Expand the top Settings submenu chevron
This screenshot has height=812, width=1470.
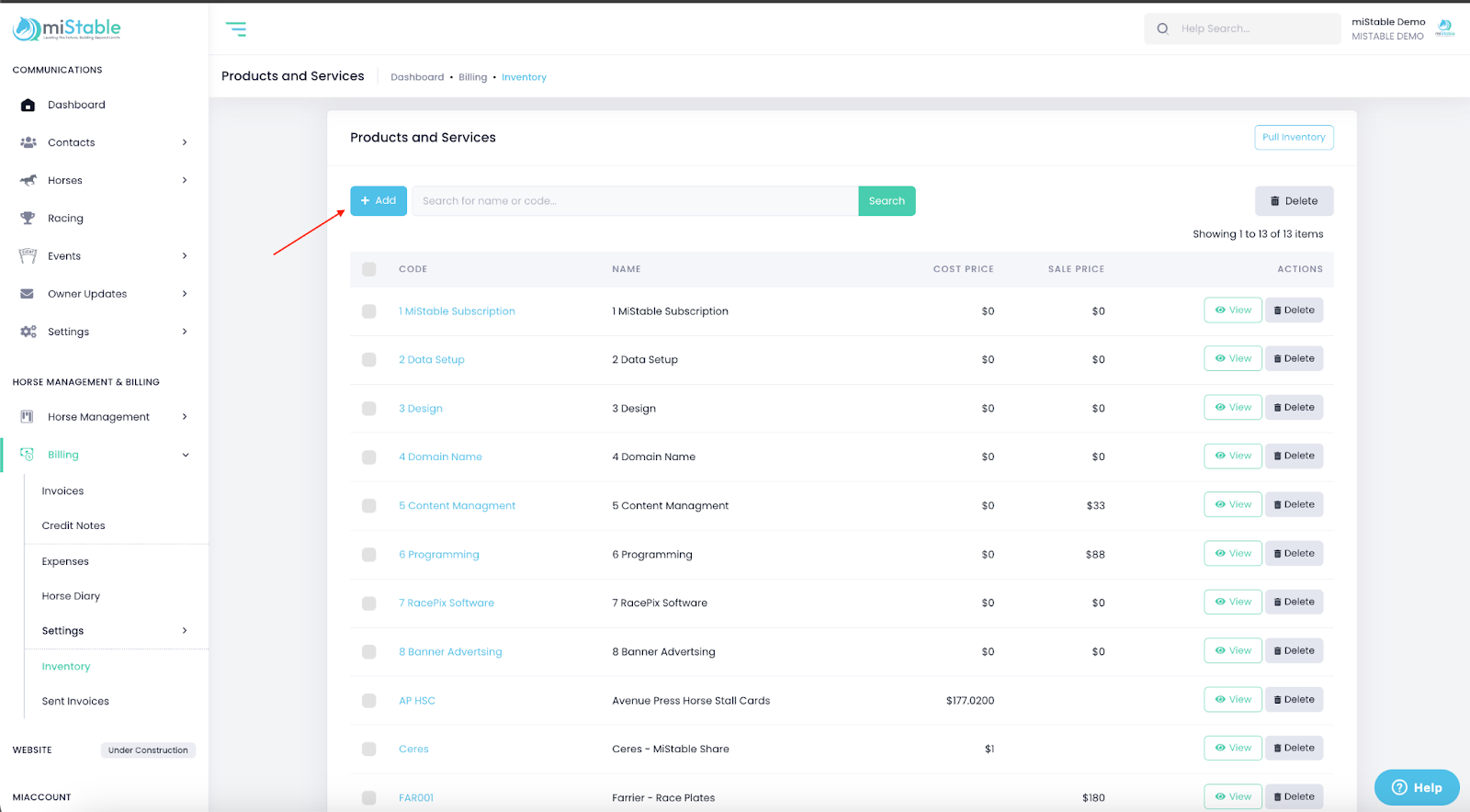[185, 332]
